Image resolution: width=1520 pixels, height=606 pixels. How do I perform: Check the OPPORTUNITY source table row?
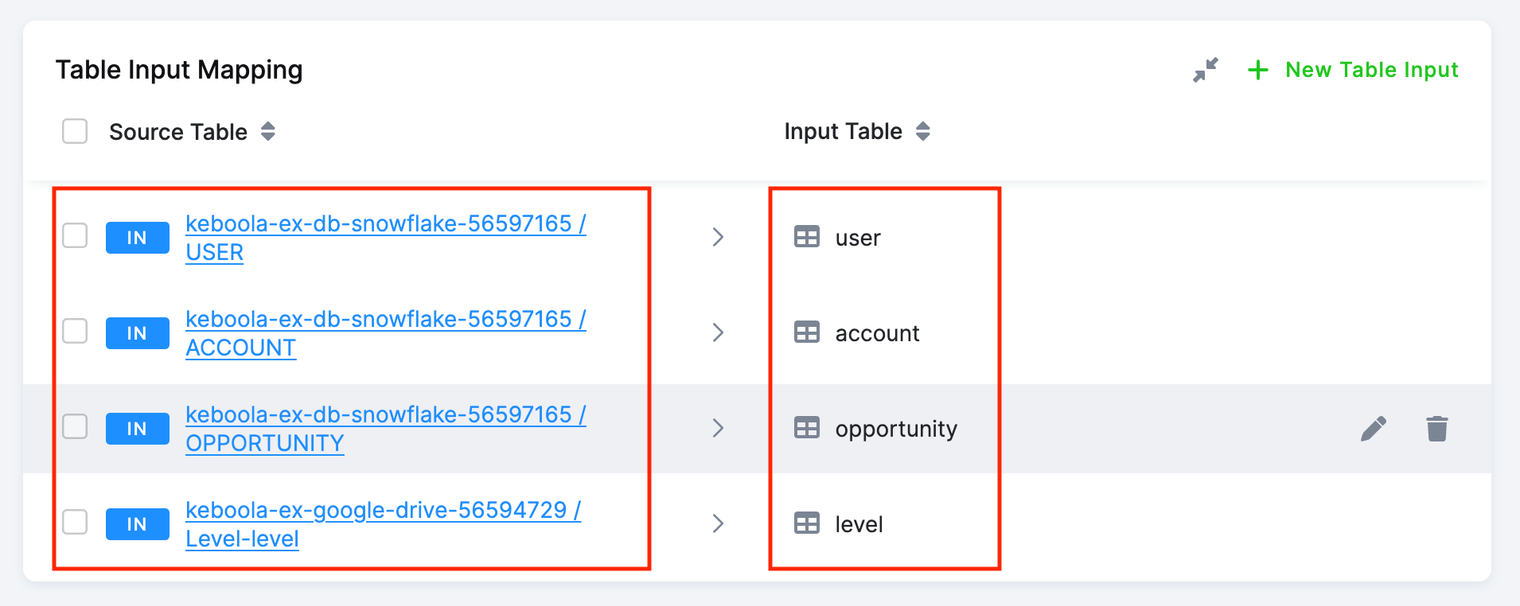coord(75,427)
